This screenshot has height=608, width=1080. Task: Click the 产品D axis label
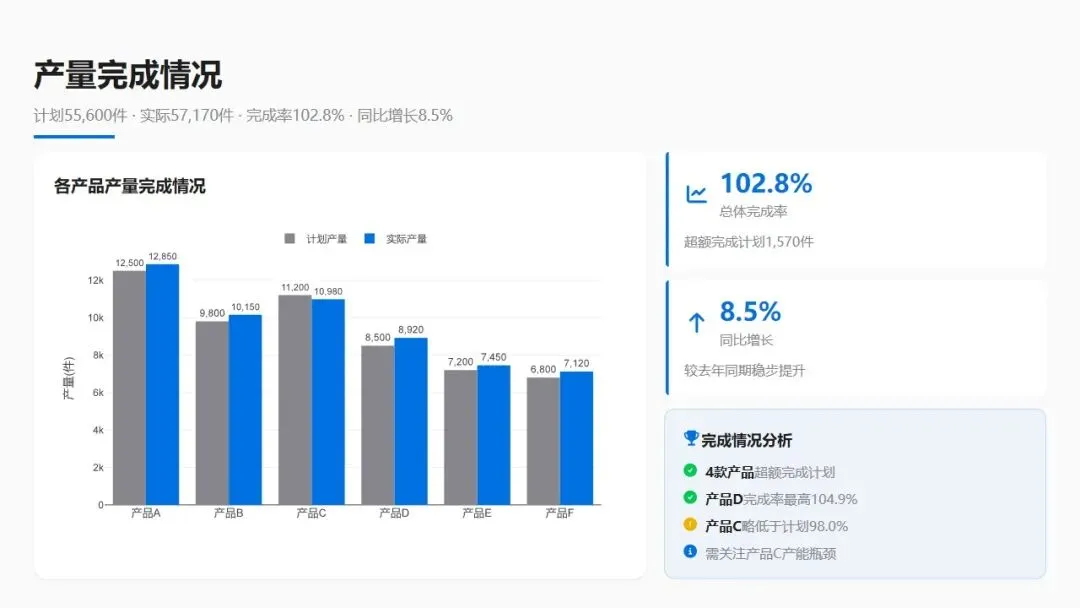pyautogui.click(x=394, y=513)
